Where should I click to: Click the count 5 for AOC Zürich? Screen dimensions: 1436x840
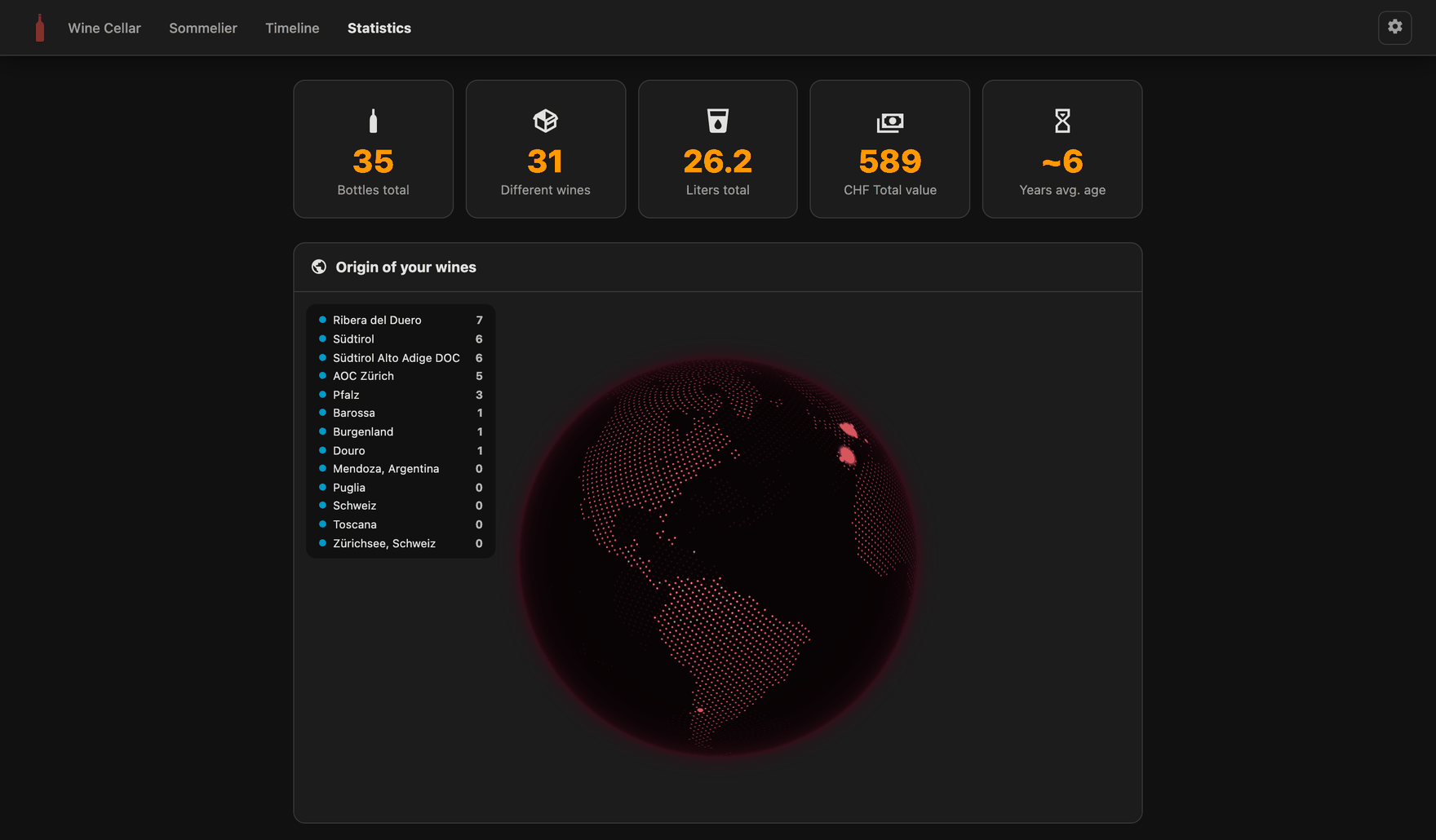pos(479,376)
